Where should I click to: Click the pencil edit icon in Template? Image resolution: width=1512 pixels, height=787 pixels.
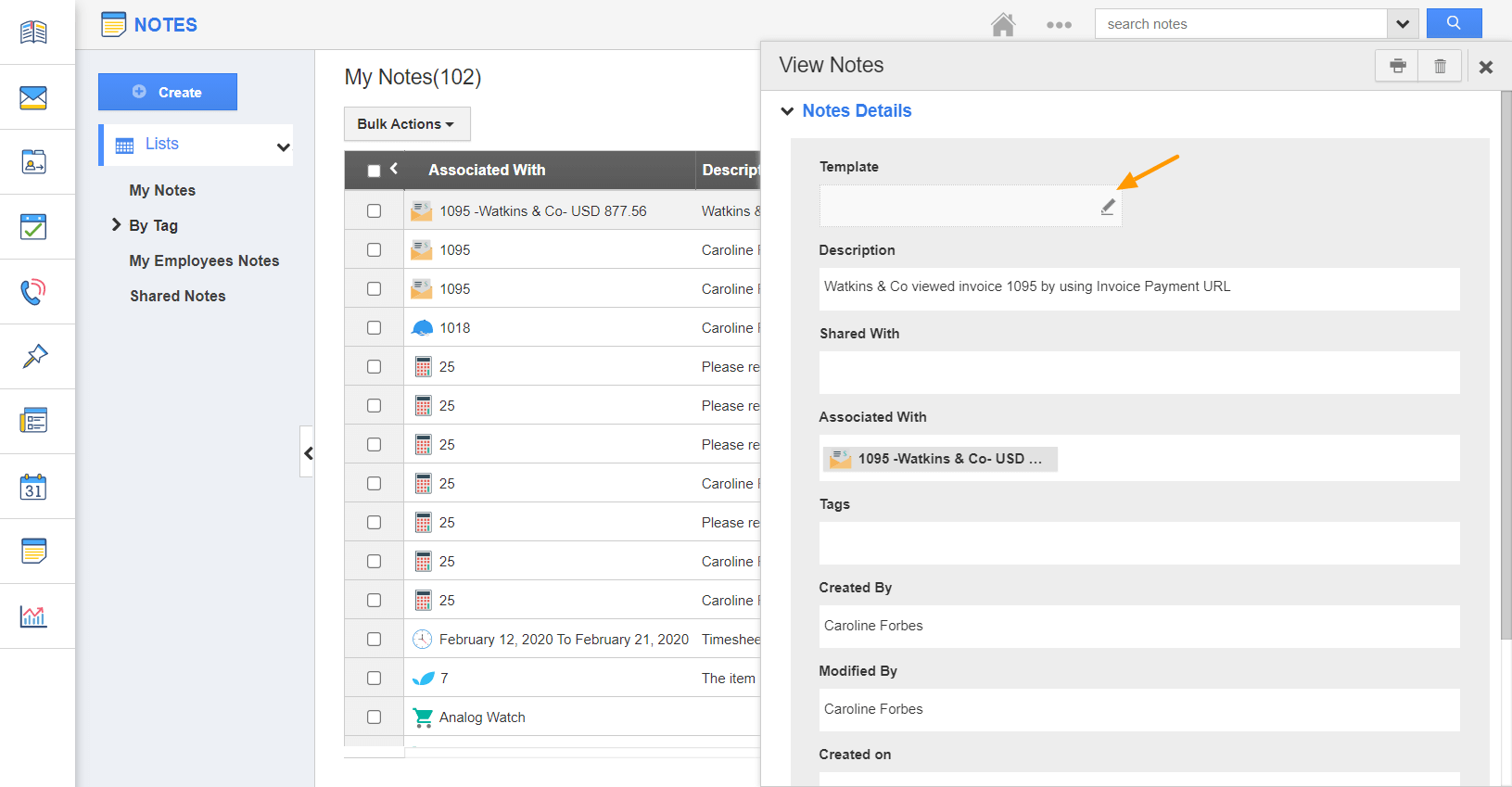(x=1107, y=207)
